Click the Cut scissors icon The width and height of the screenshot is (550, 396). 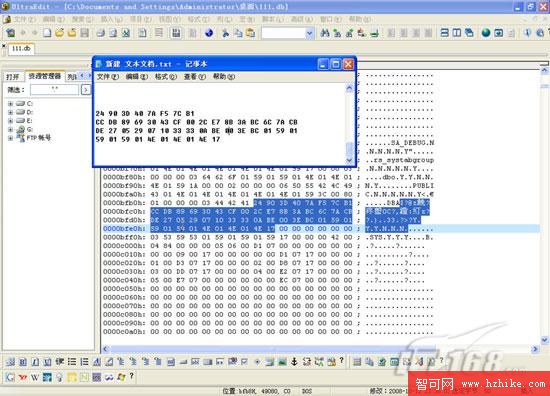226,33
